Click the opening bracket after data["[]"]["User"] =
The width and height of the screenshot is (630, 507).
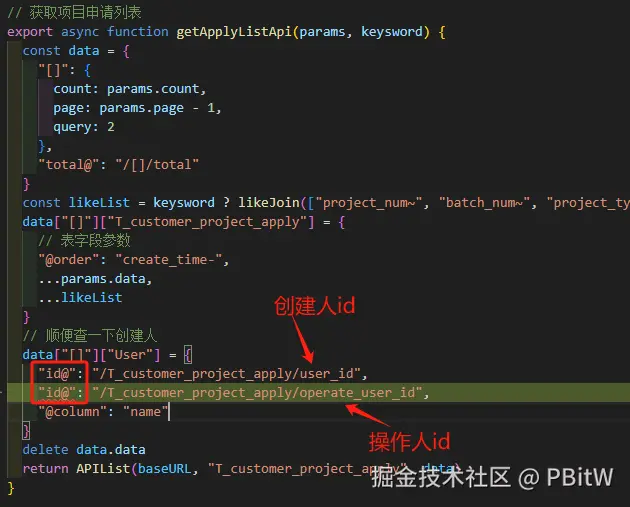188,355
